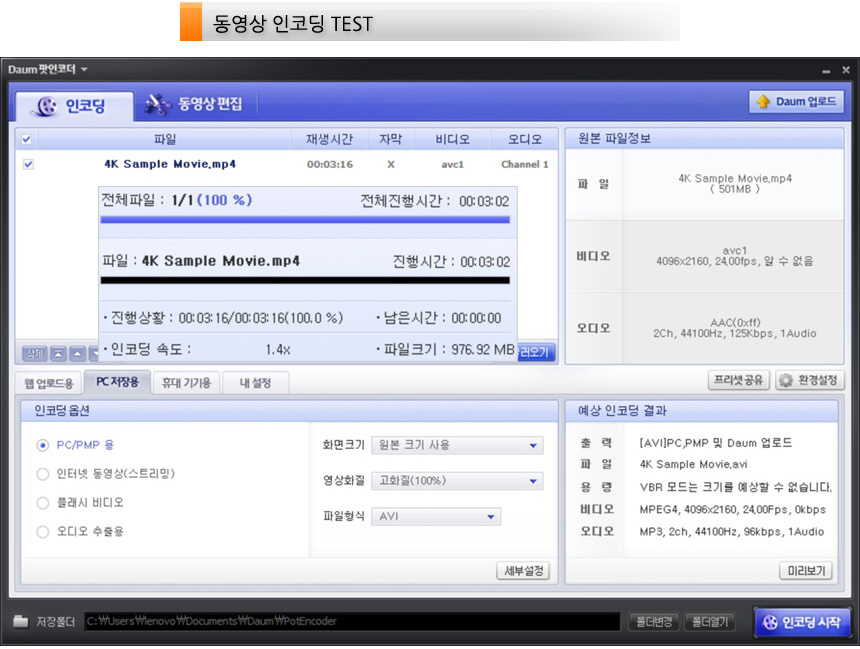Click the gear icon on 환경설정
Viewport: 860px width, 649px height.
[787, 381]
